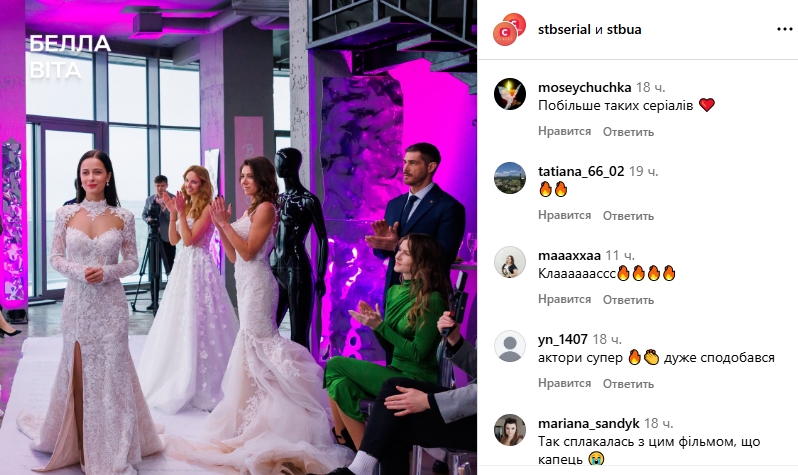This screenshot has width=798, height=475.
Task: Open maaaxxaa's profile avatar
Action: point(509,262)
